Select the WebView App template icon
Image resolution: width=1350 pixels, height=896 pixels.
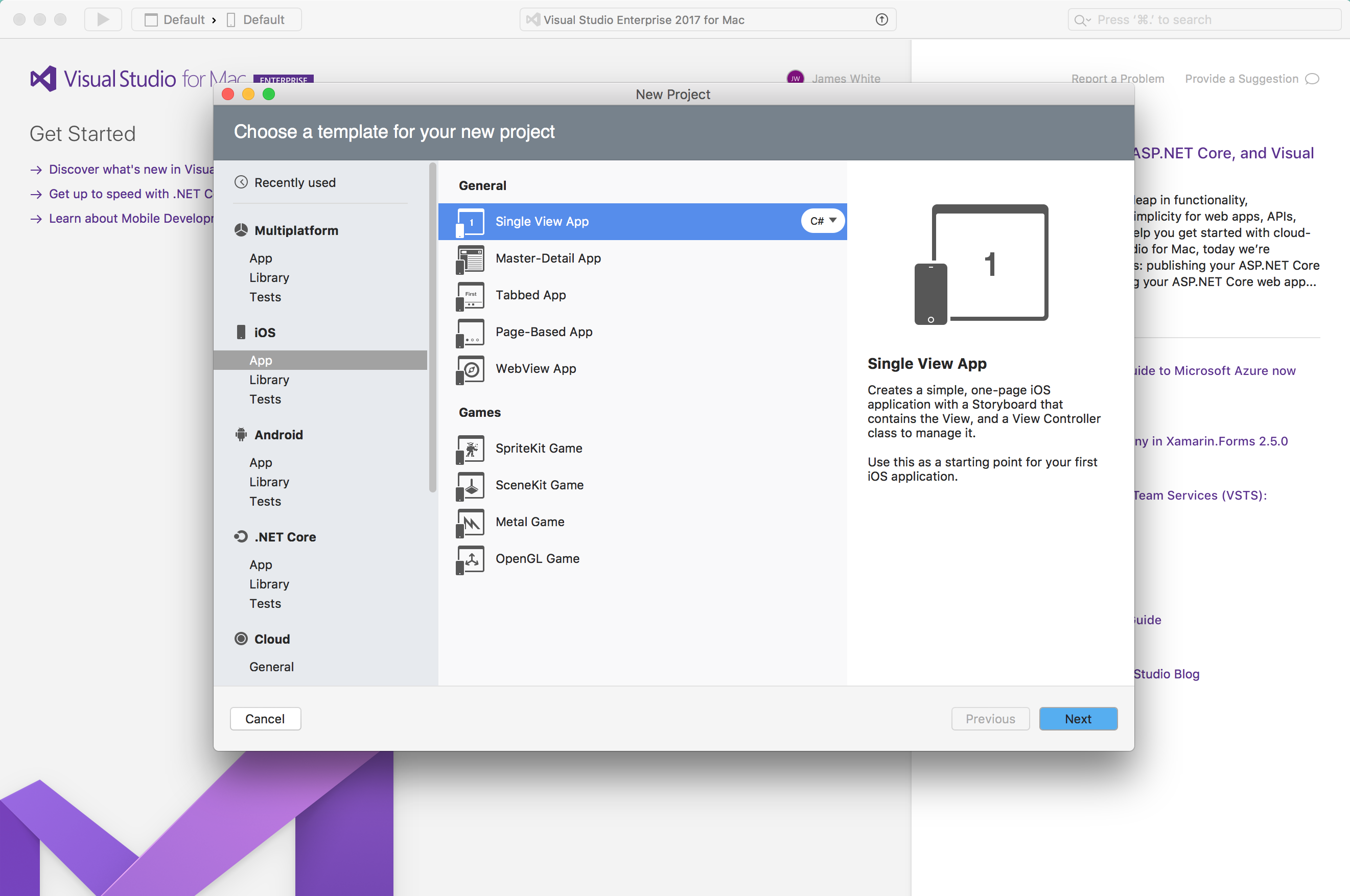(x=470, y=369)
